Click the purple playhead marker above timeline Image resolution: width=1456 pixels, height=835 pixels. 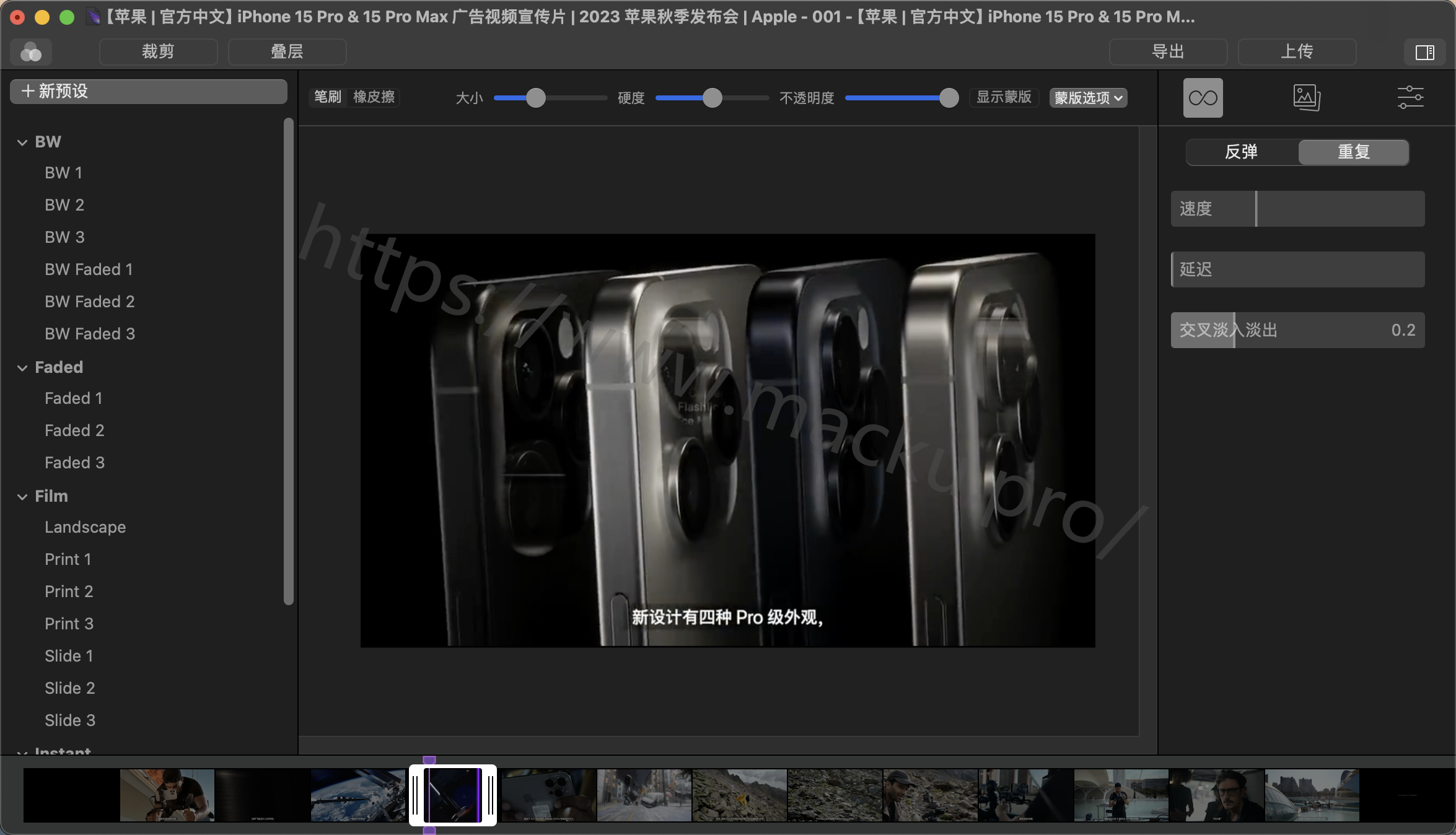(x=429, y=760)
